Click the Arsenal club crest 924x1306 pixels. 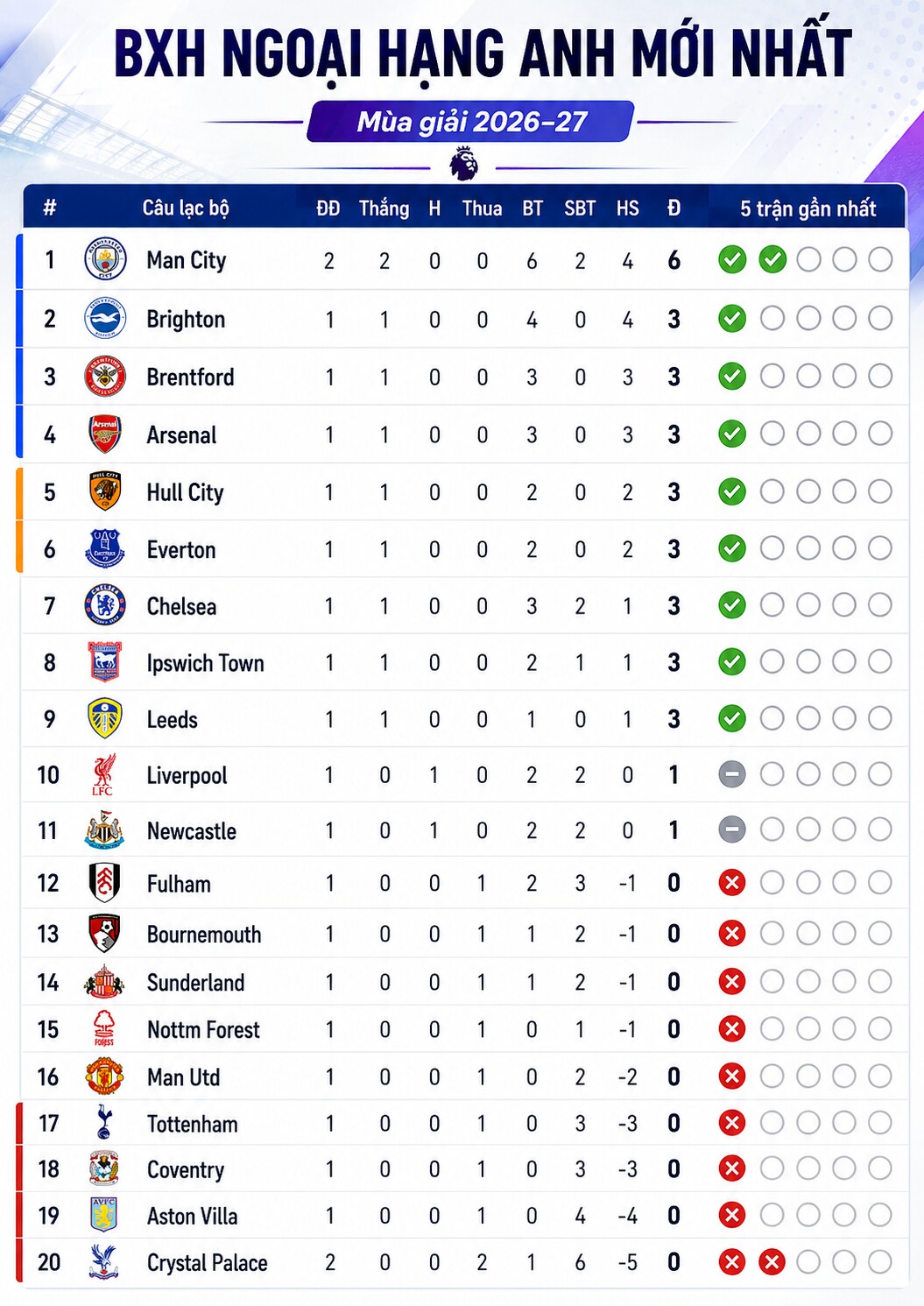point(105,434)
